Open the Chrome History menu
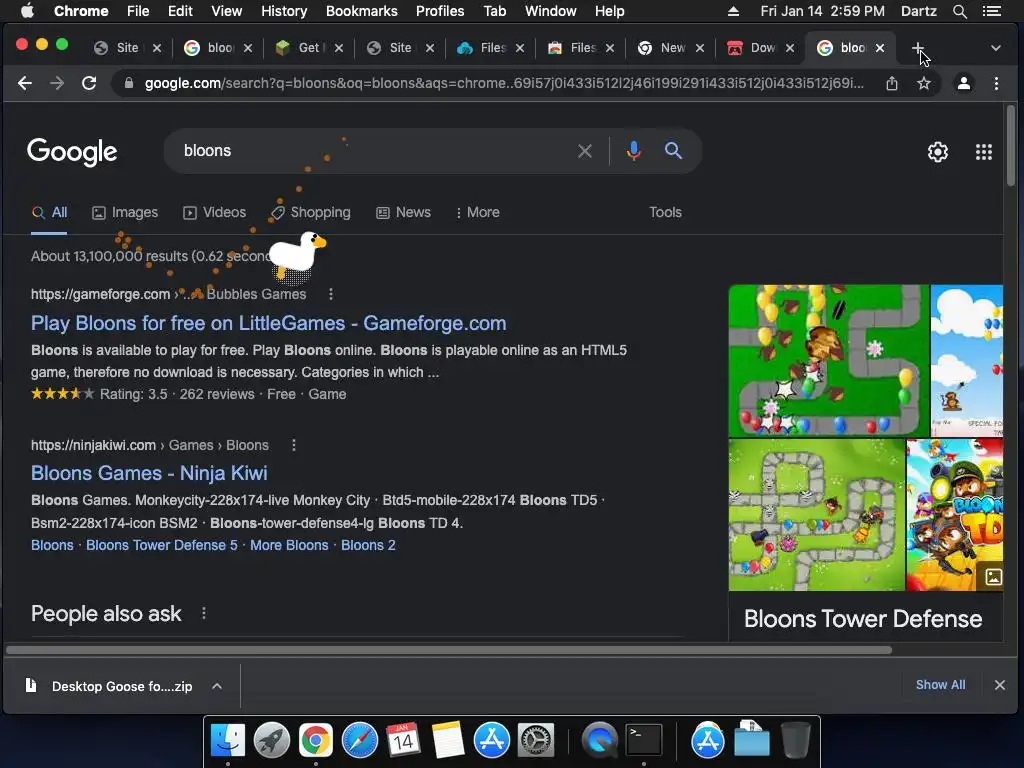 click(283, 11)
